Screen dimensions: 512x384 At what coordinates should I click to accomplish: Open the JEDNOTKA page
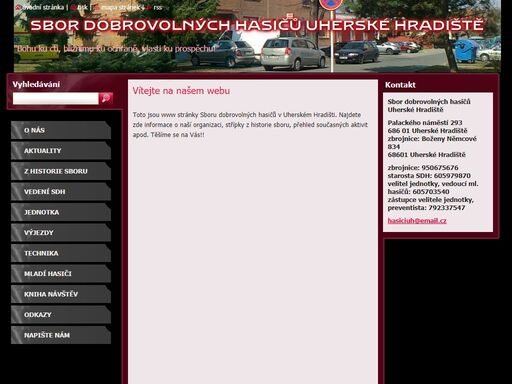[61, 212]
